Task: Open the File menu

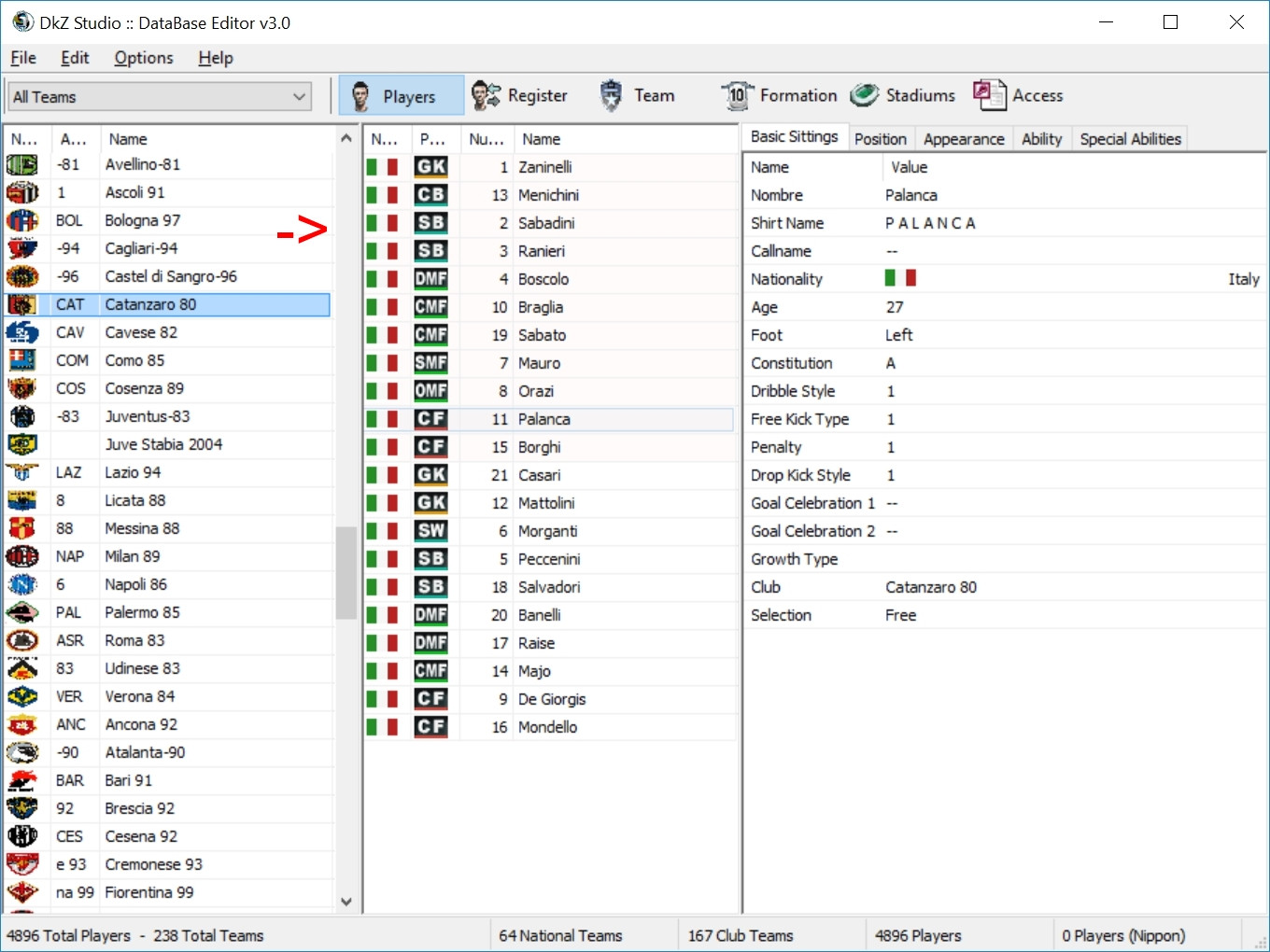Action: click(x=23, y=58)
